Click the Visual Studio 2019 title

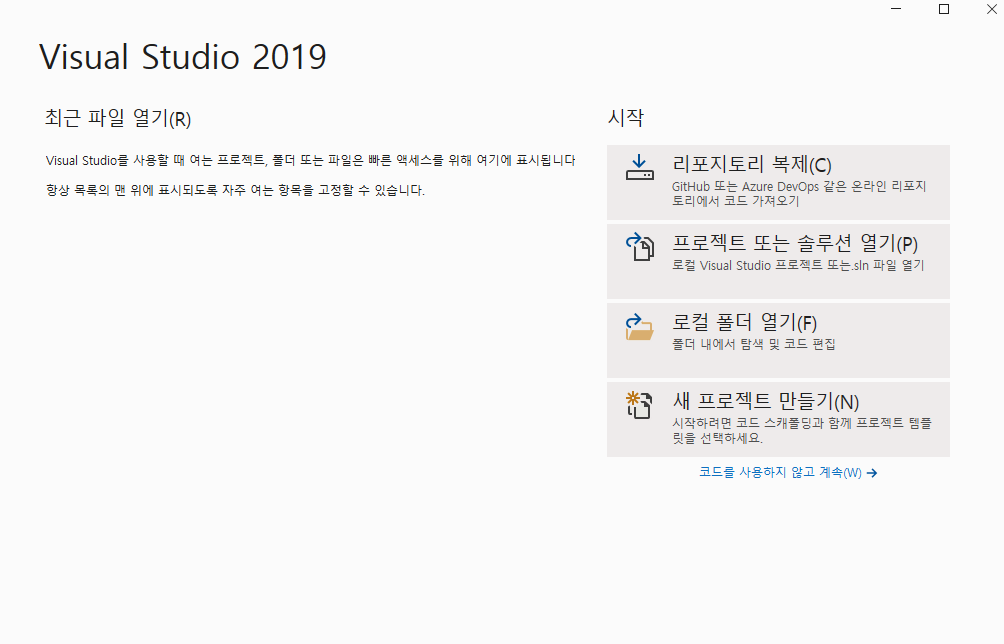(x=183, y=57)
